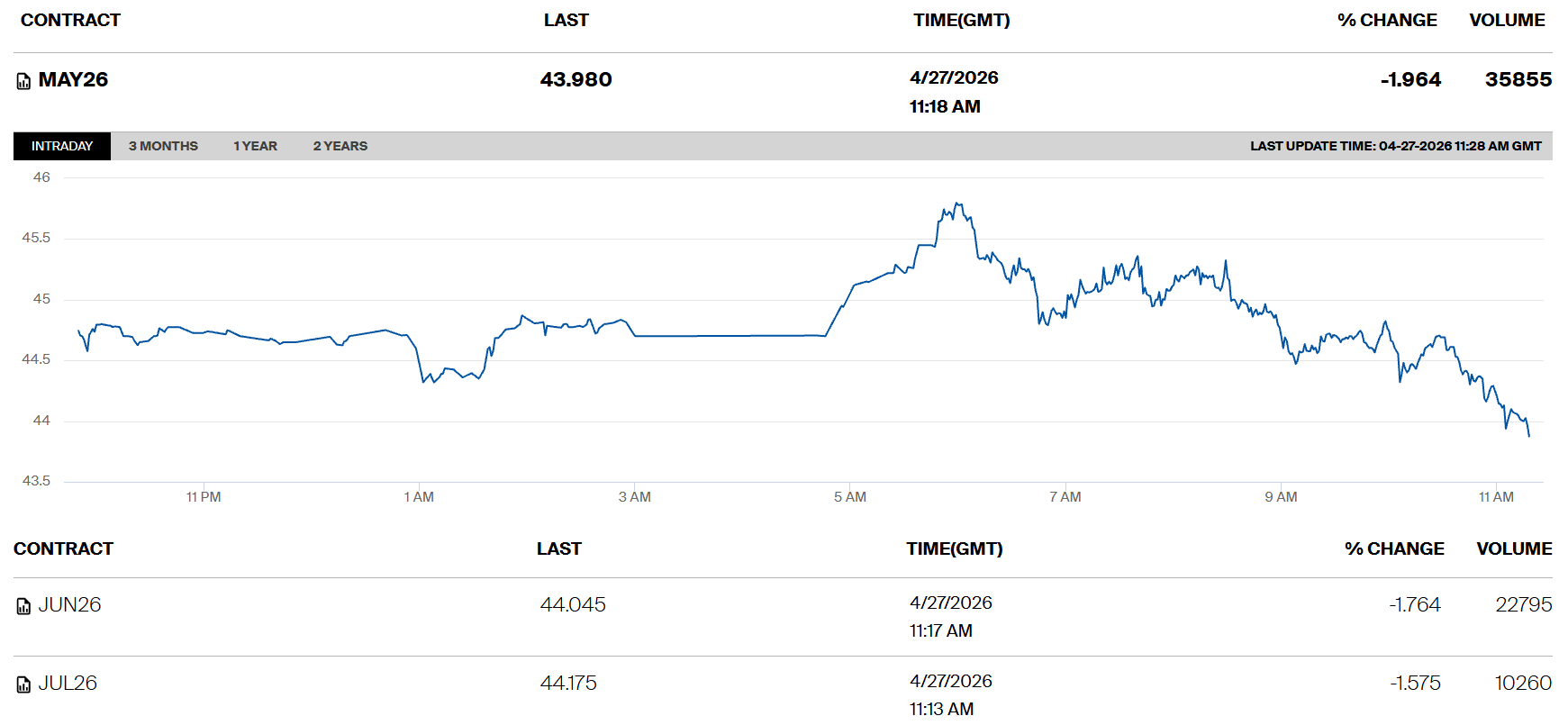Click the top LAST column header
The image size is (1568, 725).
click(x=566, y=20)
